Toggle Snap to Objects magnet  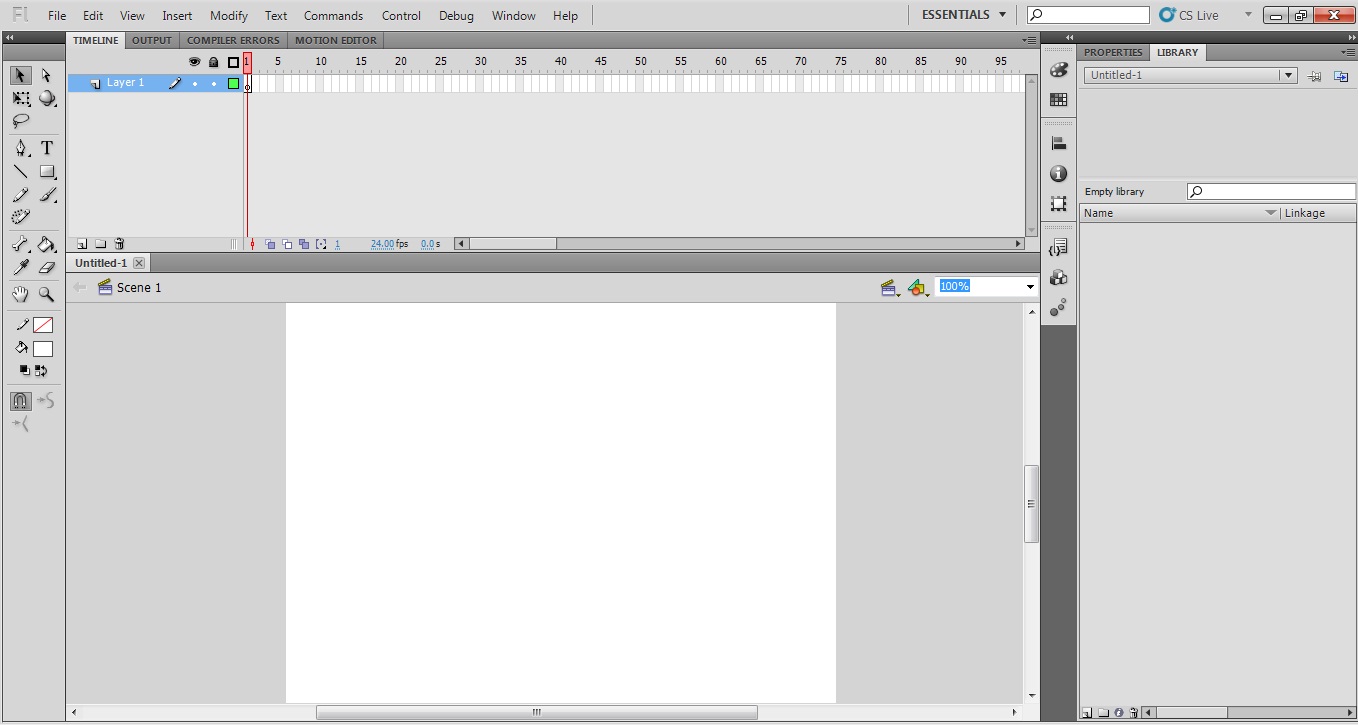tap(20, 401)
